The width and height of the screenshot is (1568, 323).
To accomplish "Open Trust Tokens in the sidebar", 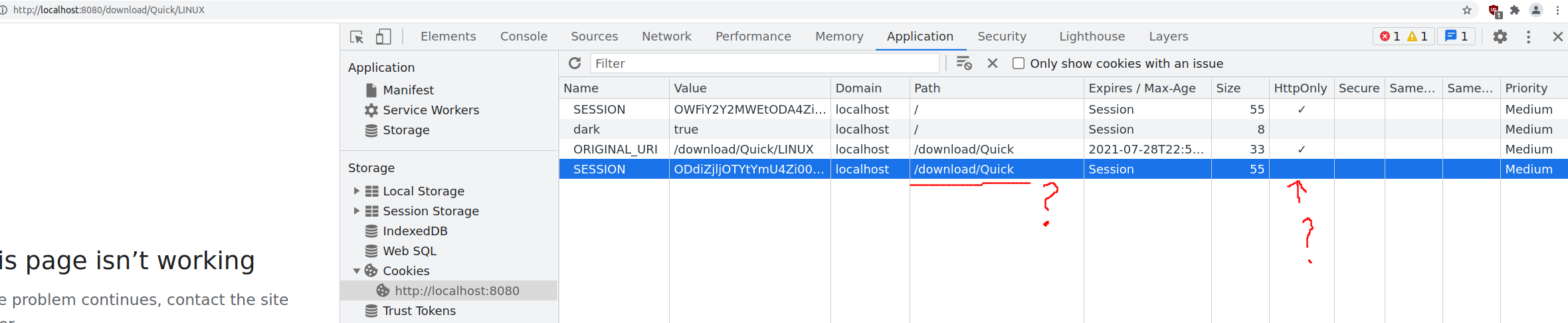I will pyautogui.click(x=419, y=310).
